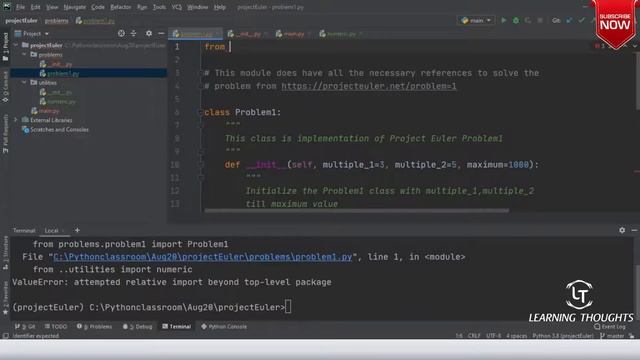Fold the __init__ method in the gutter

pos(200,164)
